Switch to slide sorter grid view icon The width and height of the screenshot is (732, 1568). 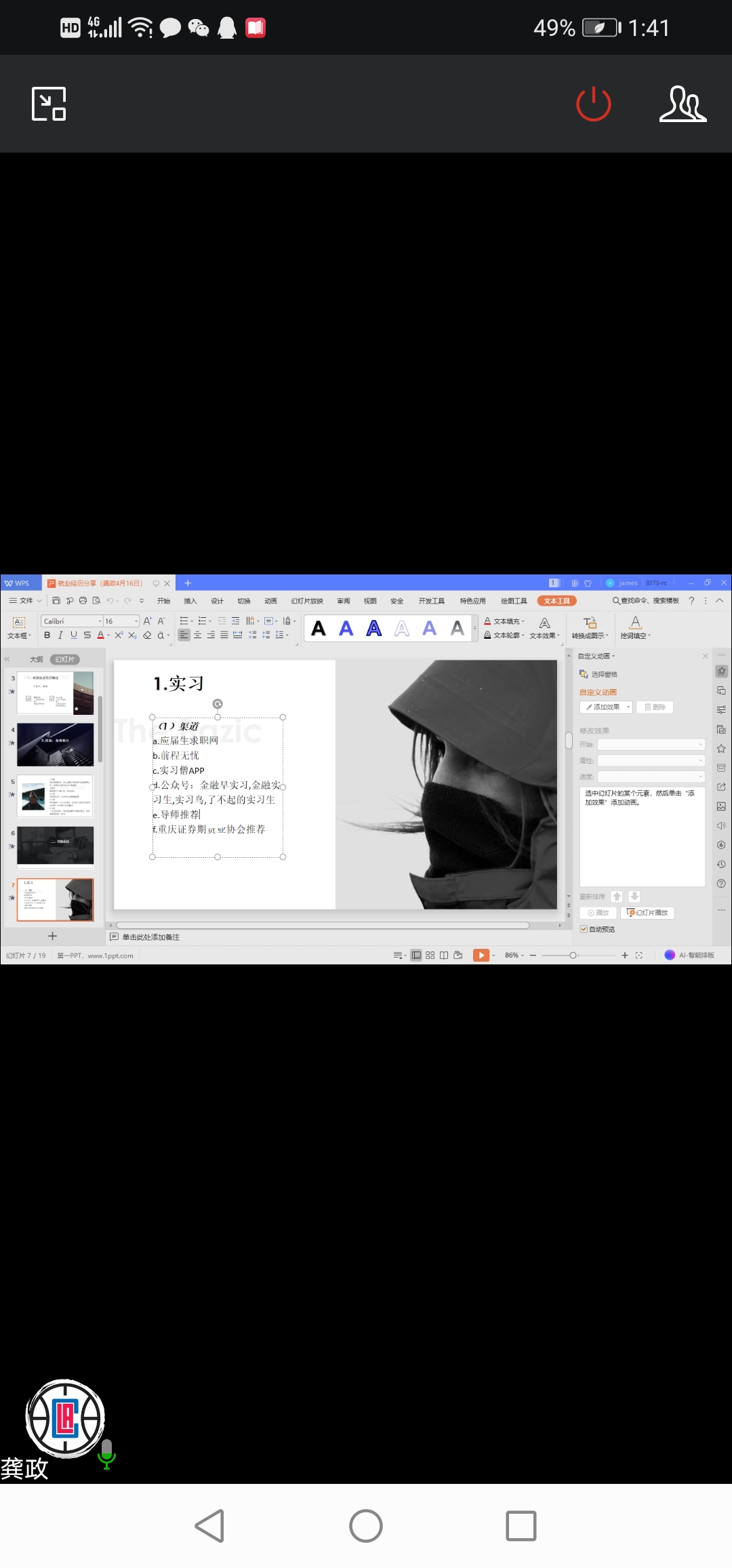[x=430, y=955]
